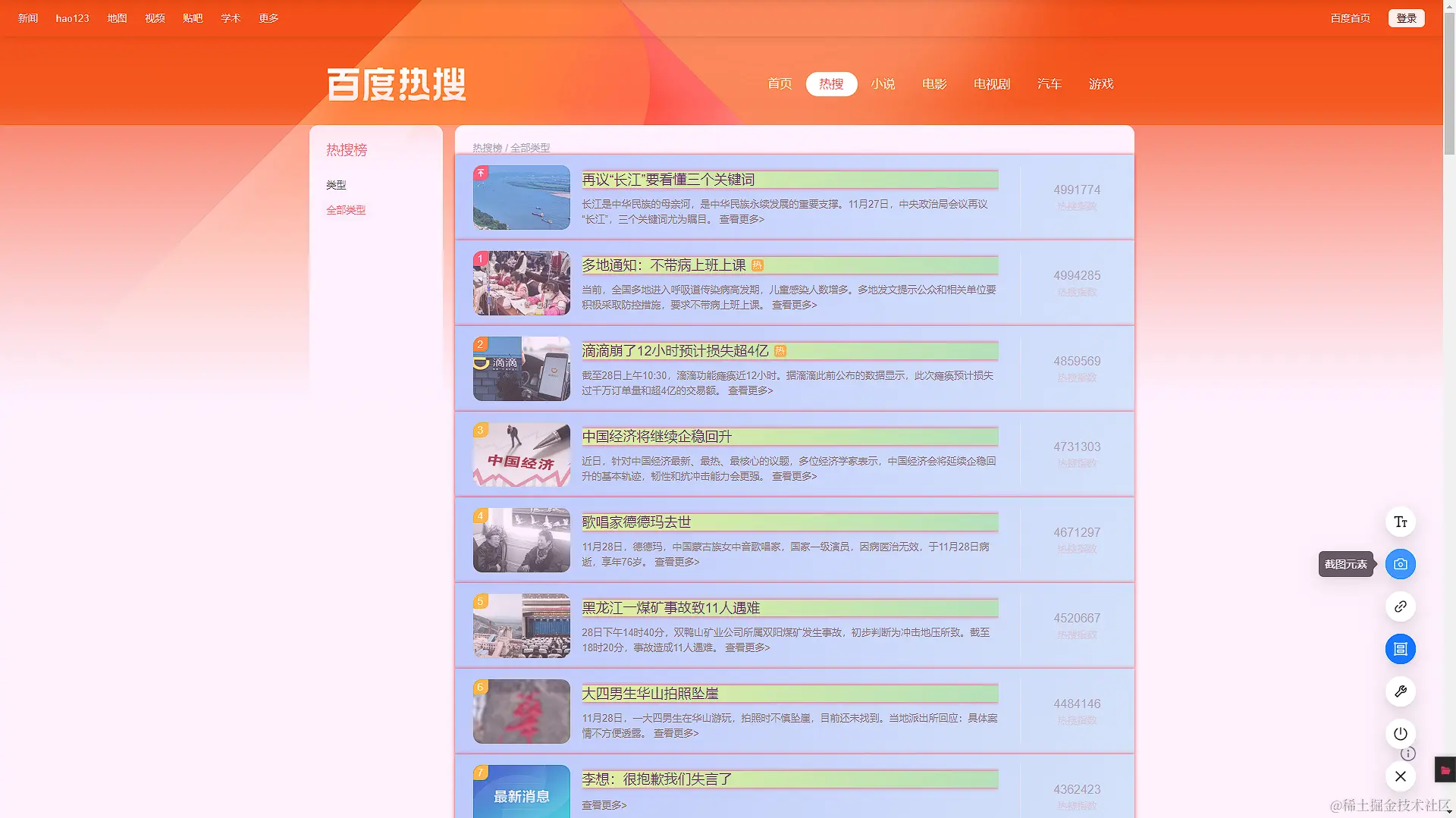1456x818 pixels.
Task: Dismiss the screenshot toolbar with the X
Action: (x=1400, y=776)
